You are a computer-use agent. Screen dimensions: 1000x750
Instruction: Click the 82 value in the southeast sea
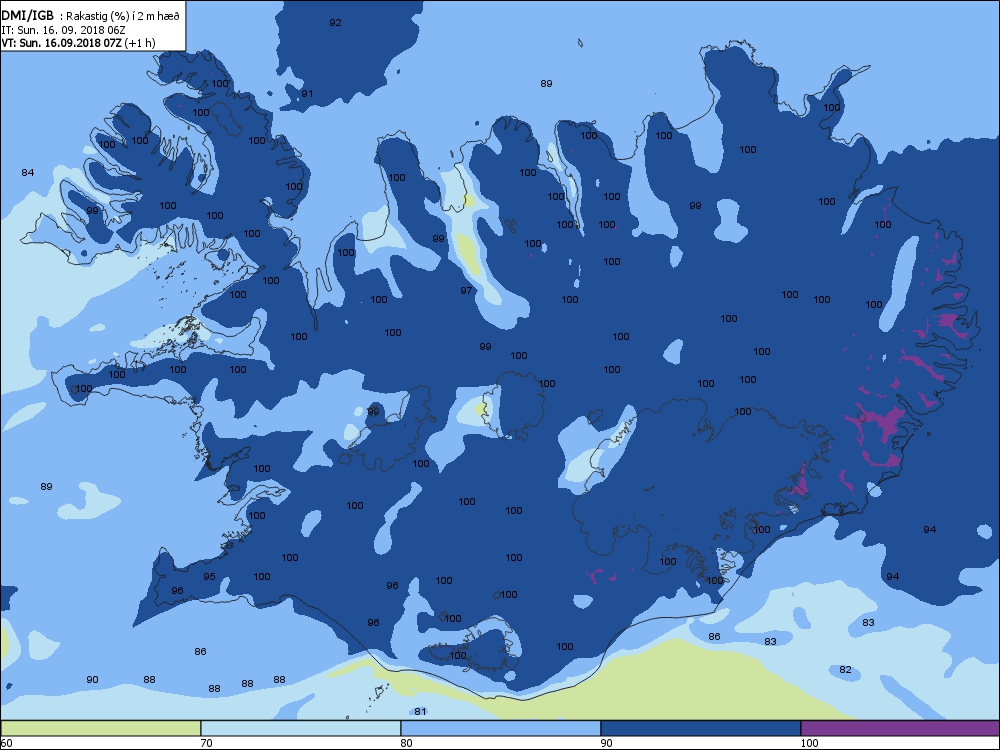click(845, 669)
